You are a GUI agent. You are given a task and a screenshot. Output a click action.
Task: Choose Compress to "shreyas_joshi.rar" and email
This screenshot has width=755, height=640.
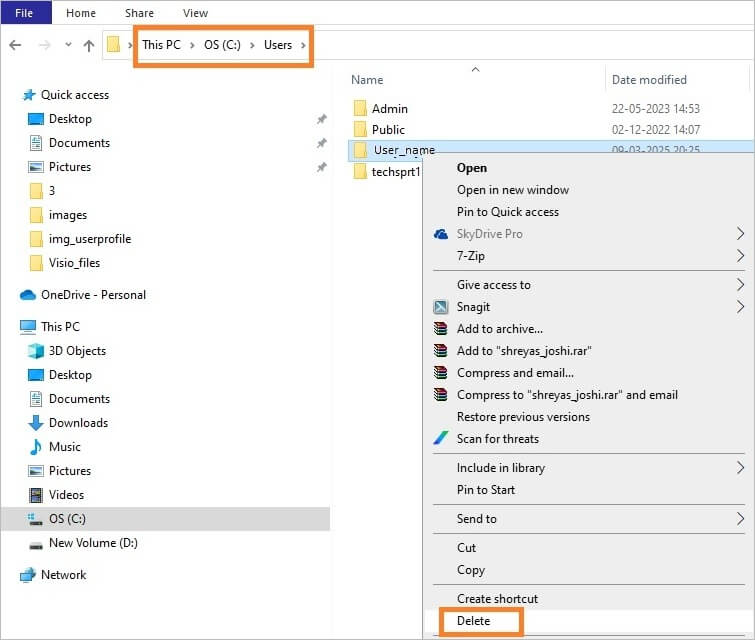click(567, 395)
